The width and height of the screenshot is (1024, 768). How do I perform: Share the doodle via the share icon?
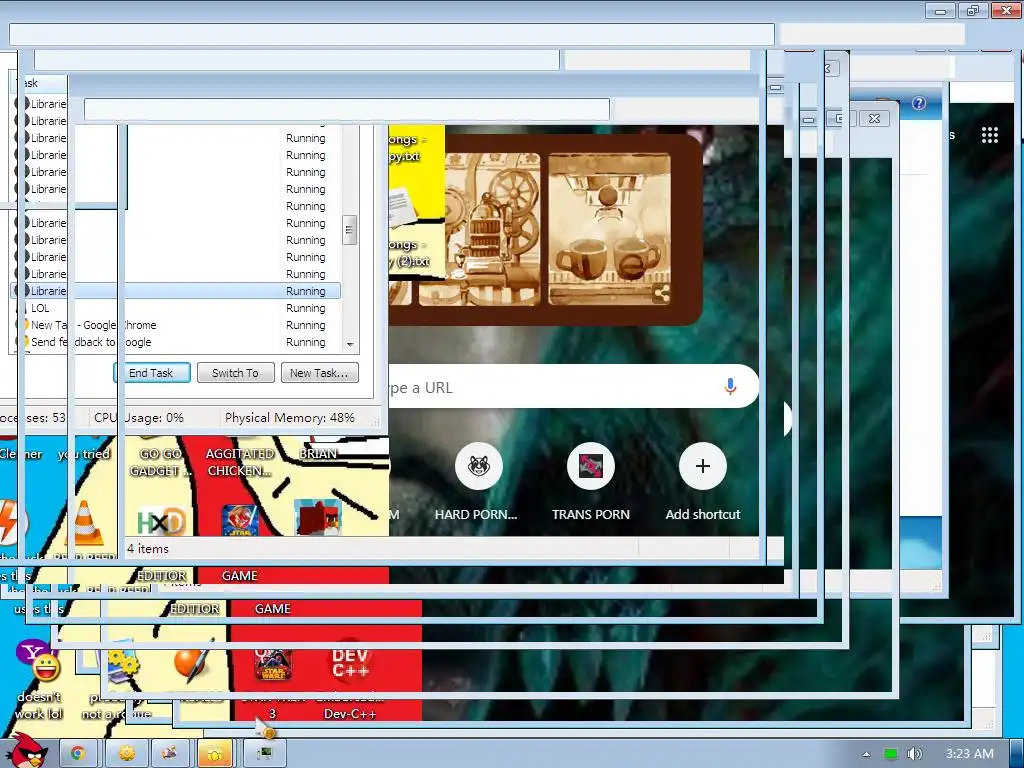click(x=661, y=293)
